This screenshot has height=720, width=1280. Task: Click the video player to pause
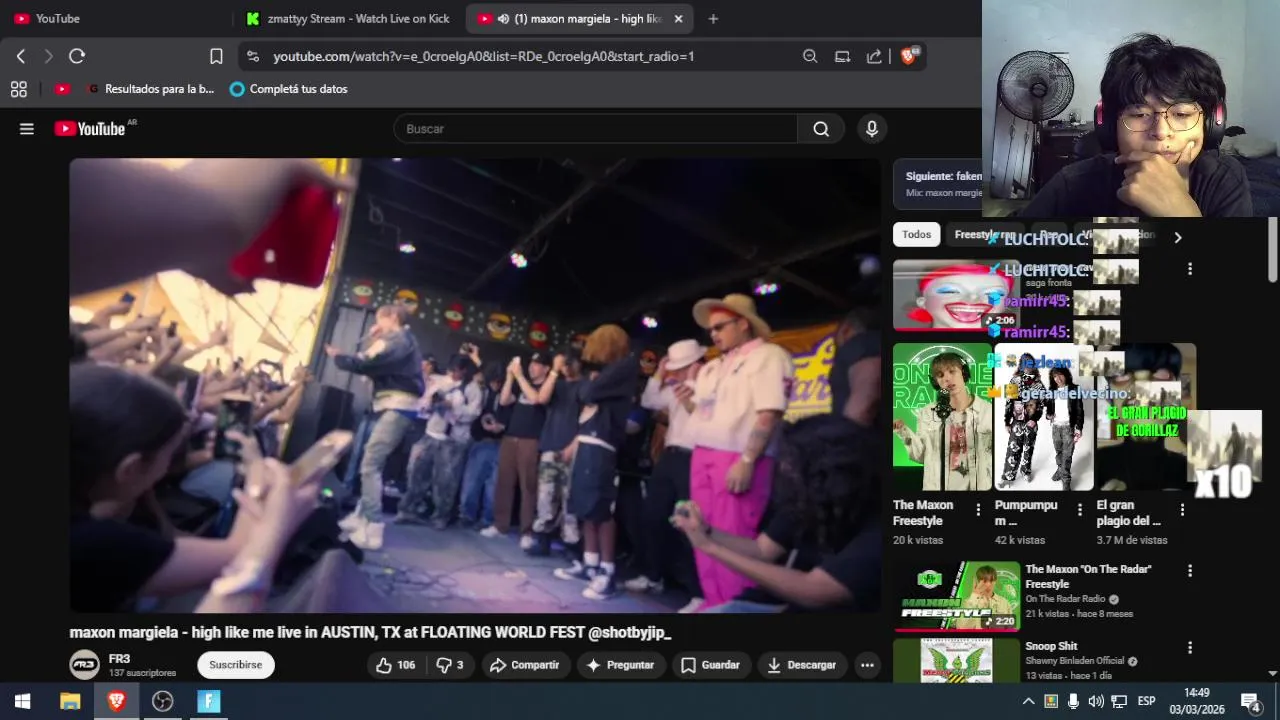click(x=475, y=385)
